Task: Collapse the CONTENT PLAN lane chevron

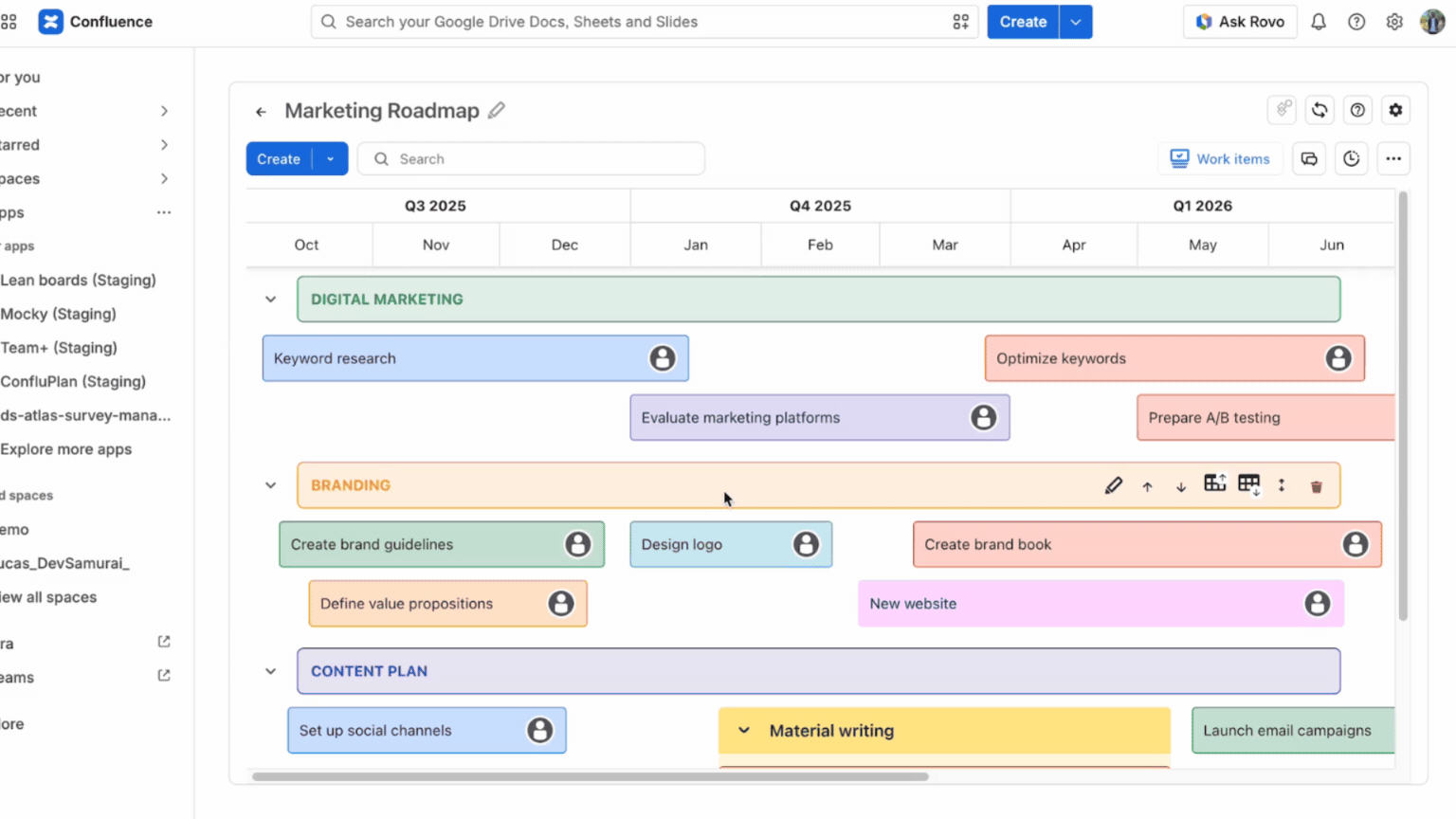Action: click(270, 671)
